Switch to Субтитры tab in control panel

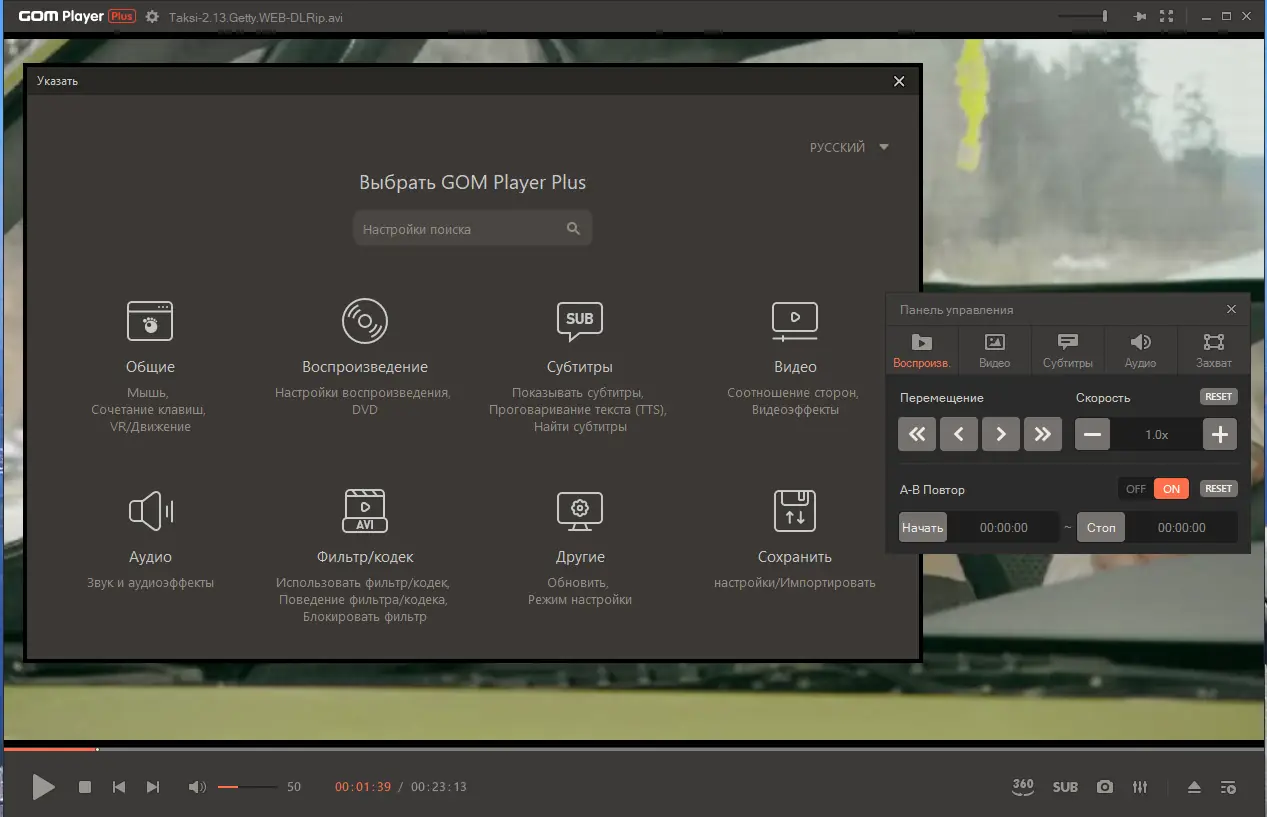coord(1068,351)
